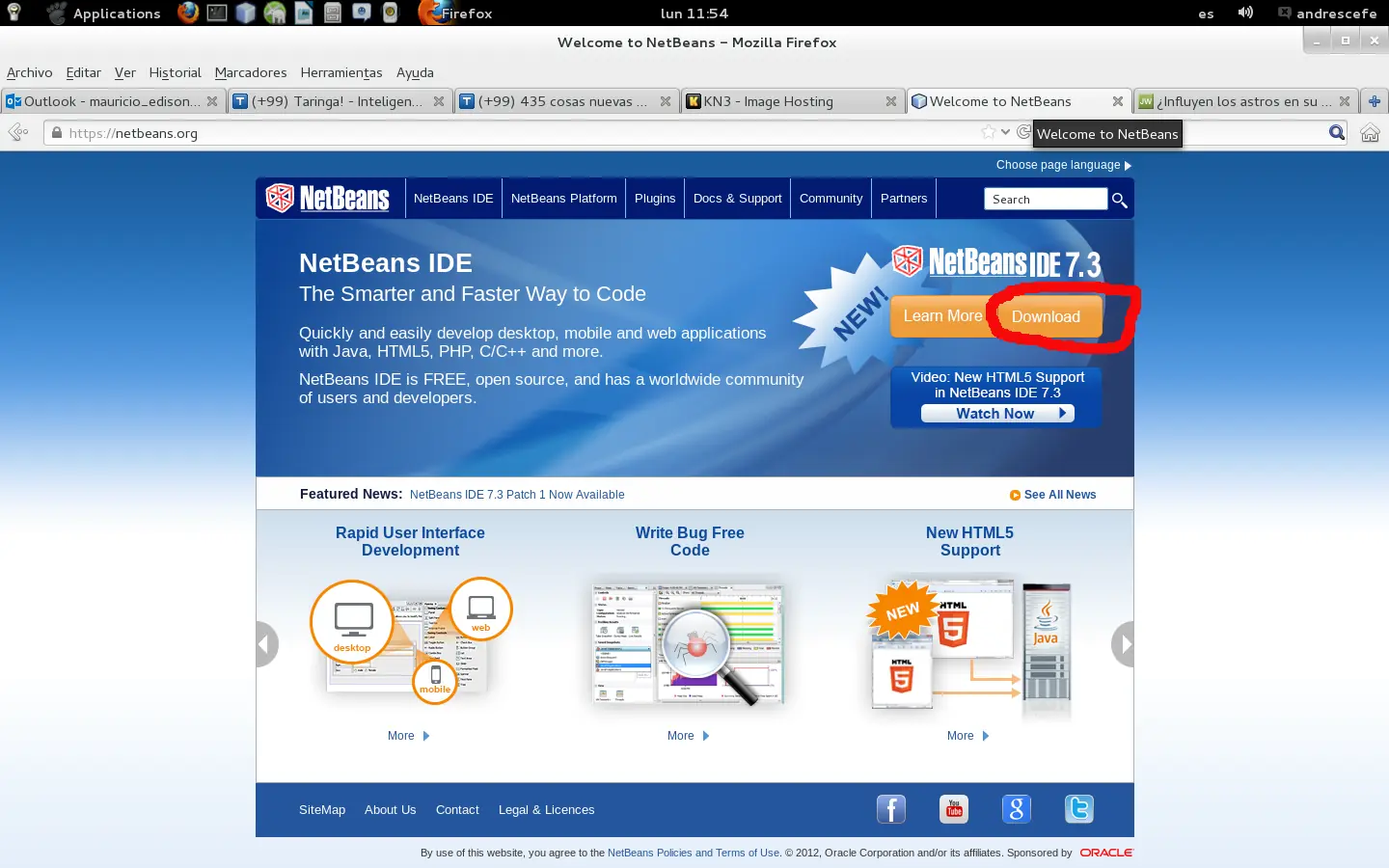Click More under Rapid User Interface Development
1389x868 pixels.
pyautogui.click(x=409, y=736)
